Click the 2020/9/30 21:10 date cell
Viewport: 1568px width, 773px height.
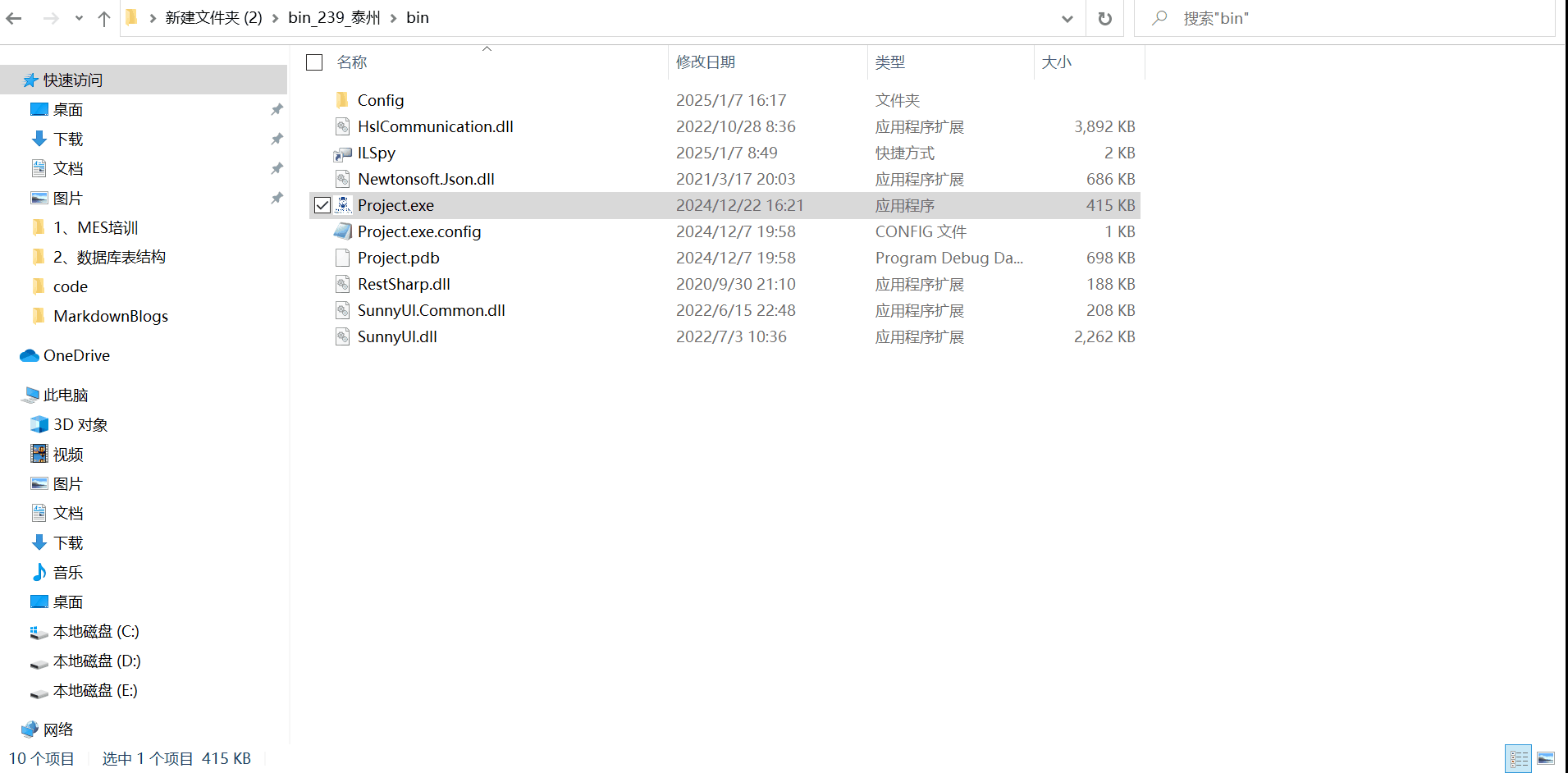(x=736, y=284)
